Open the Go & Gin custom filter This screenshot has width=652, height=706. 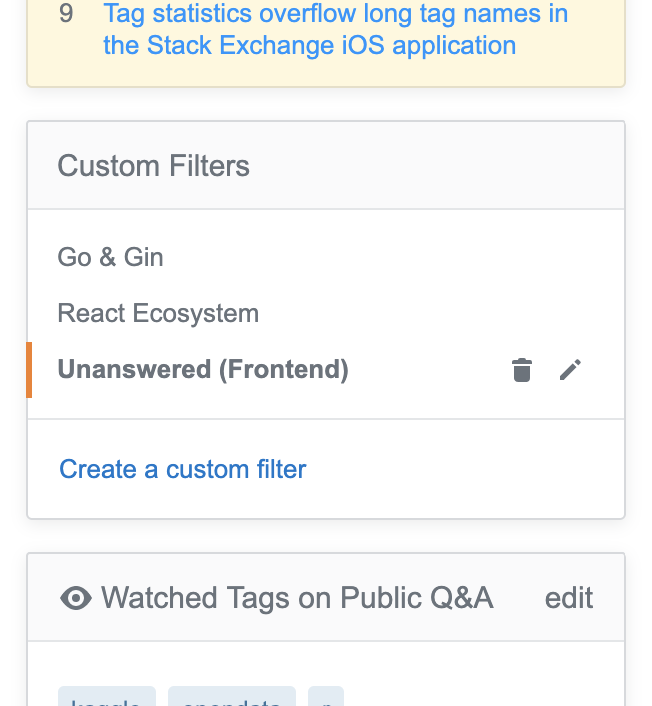click(110, 257)
